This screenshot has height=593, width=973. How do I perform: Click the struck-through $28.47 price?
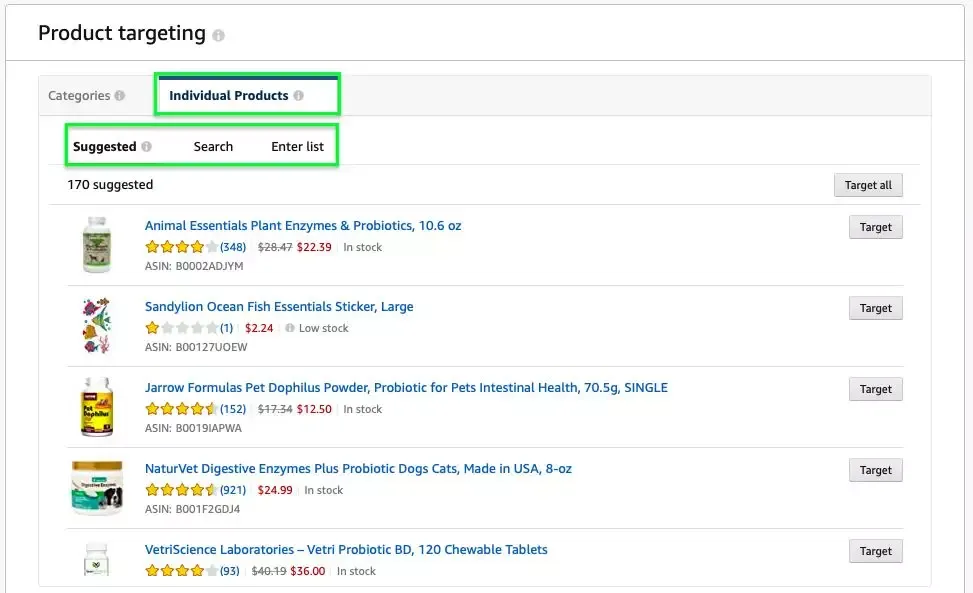tap(275, 247)
